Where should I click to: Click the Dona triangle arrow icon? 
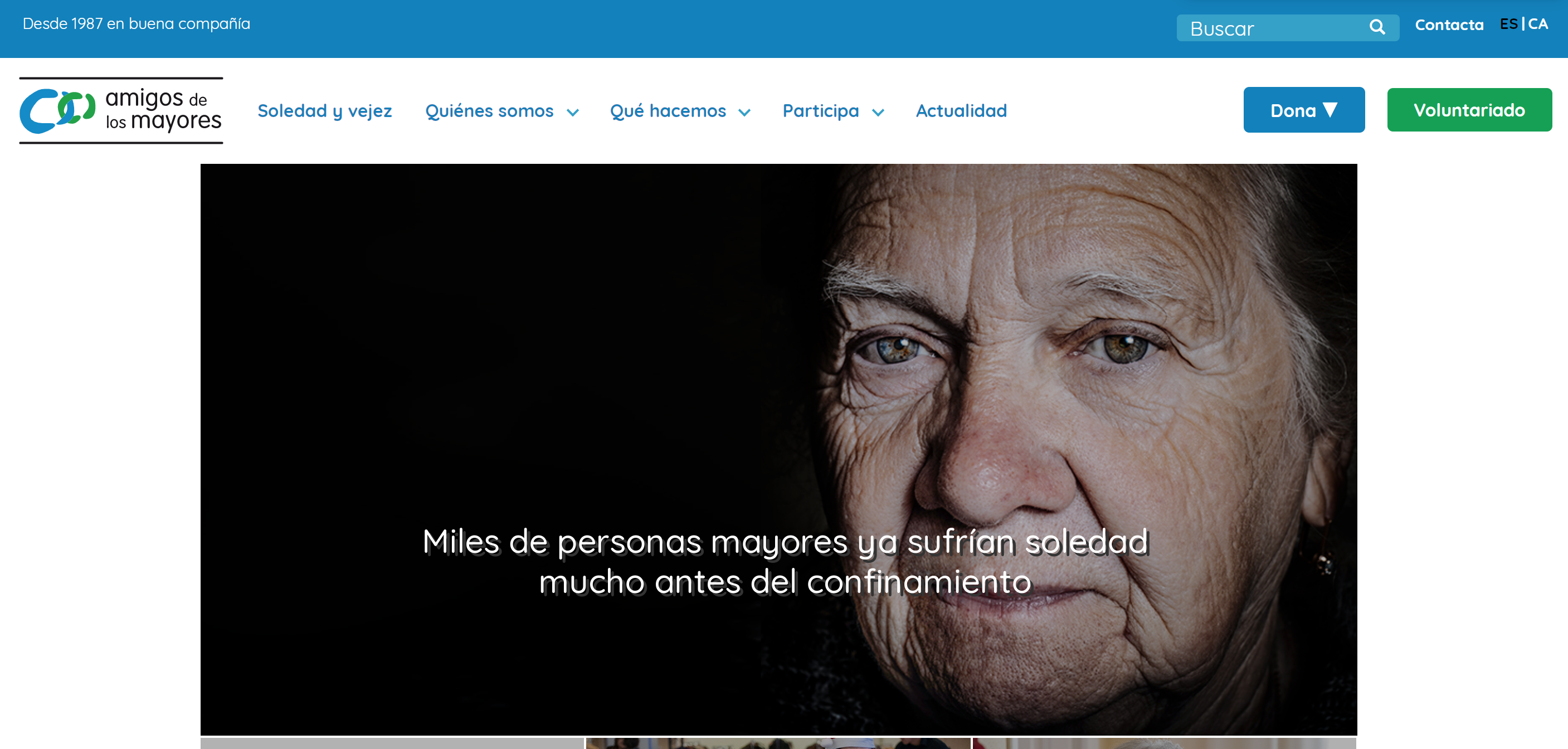(x=1331, y=110)
